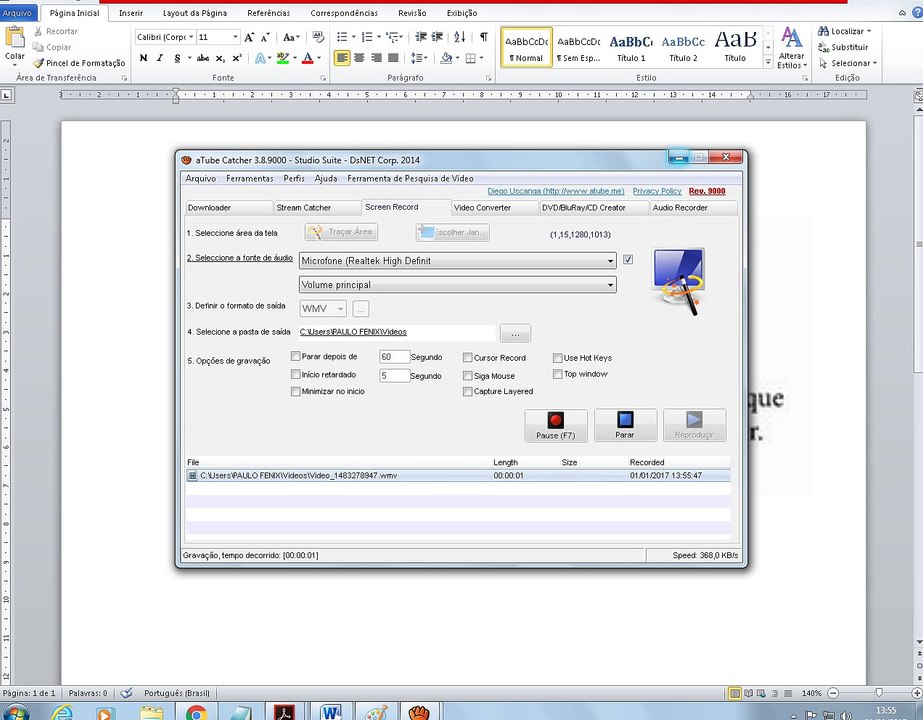Open the Selecionar dropdown in Edição
Image resolution: width=923 pixels, height=720 pixels.
[x=875, y=63]
